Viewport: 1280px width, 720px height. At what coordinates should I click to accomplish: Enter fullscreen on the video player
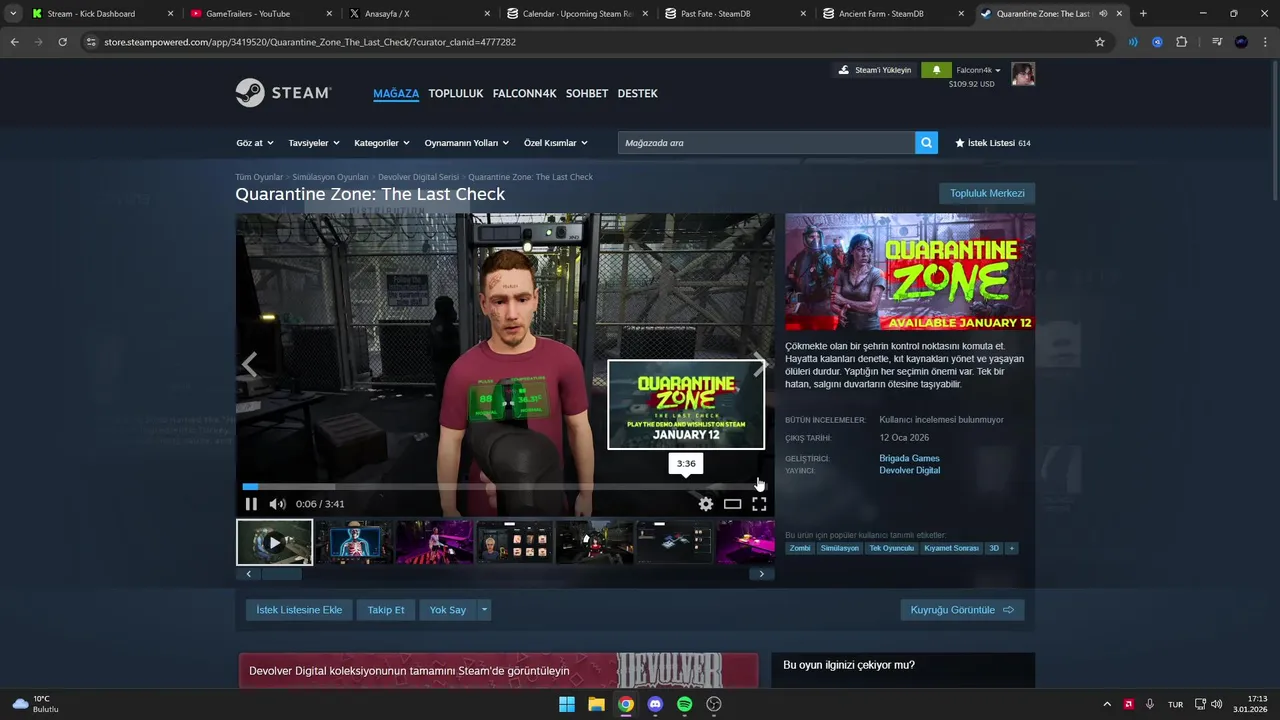click(759, 504)
